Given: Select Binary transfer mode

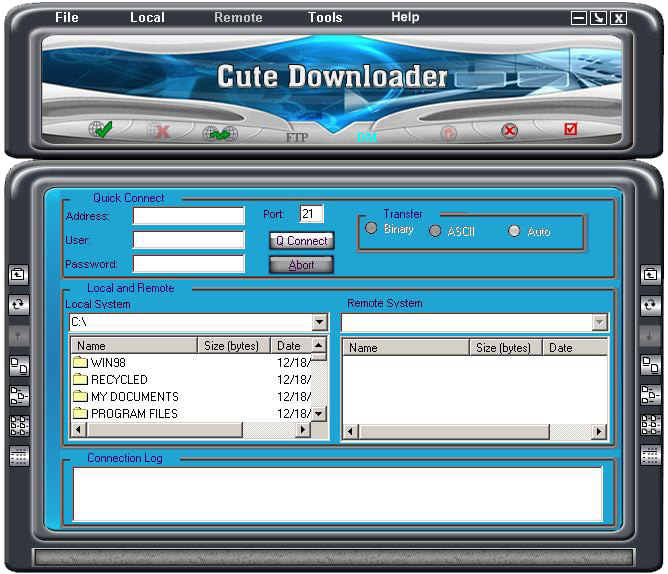Looking at the screenshot, I should (x=371, y=228).
